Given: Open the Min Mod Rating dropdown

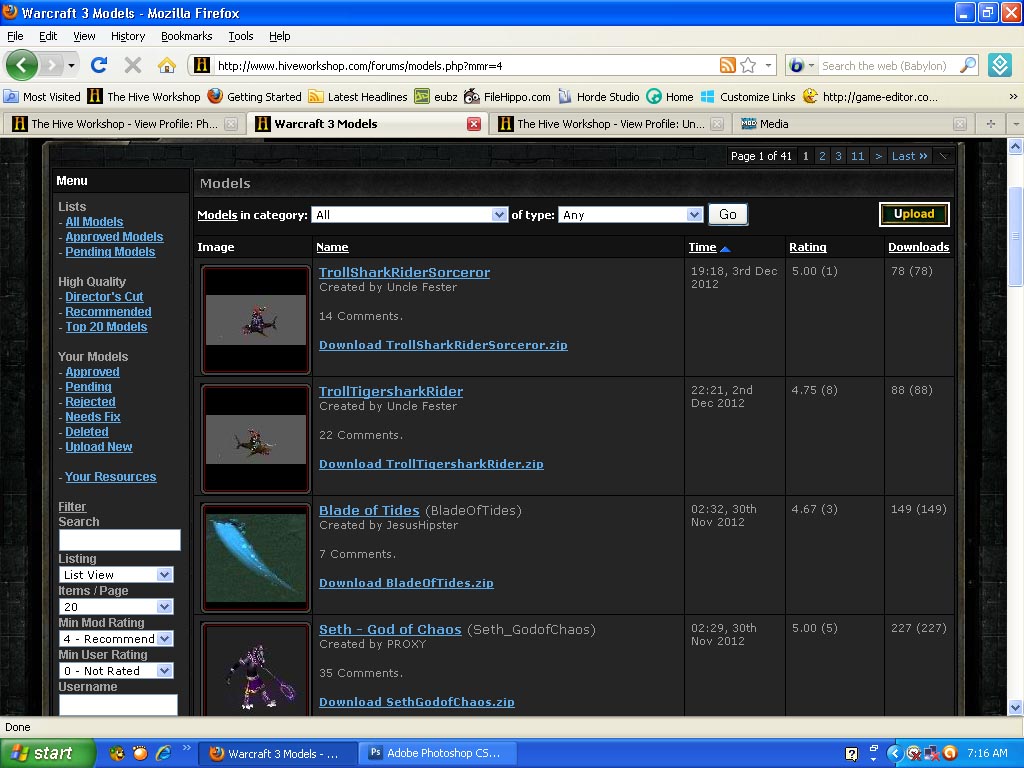Looking at the screenshot, I should click(x=116, y=639).
